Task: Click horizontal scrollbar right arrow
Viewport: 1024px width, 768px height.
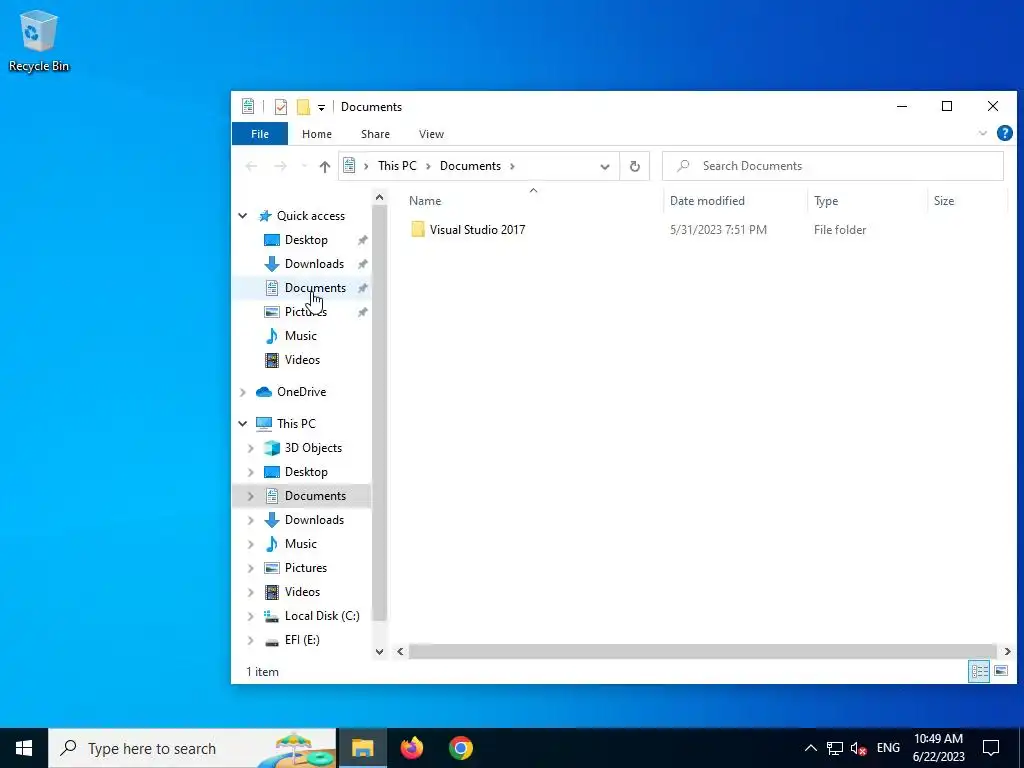Action: click(1007, 651)
